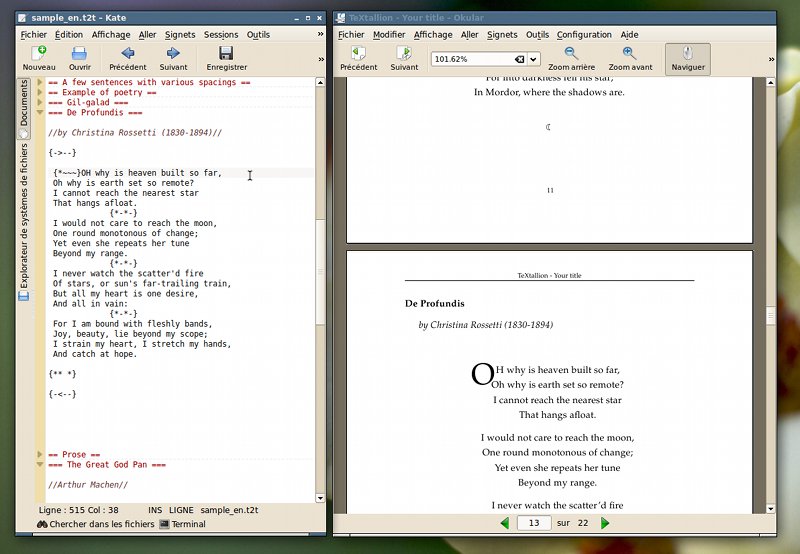Click 'Ligne : 515 Col : 38' status text
The height and width of the screenshot is (554, 800).
coord(79,510)
